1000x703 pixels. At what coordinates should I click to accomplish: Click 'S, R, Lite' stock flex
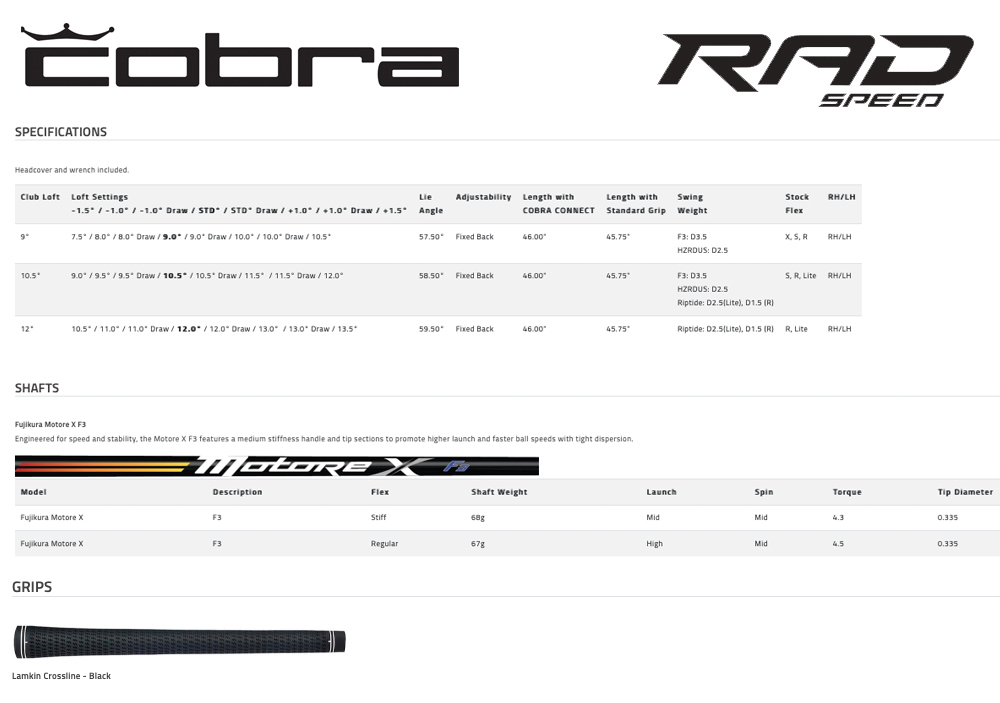click(800, 276)
